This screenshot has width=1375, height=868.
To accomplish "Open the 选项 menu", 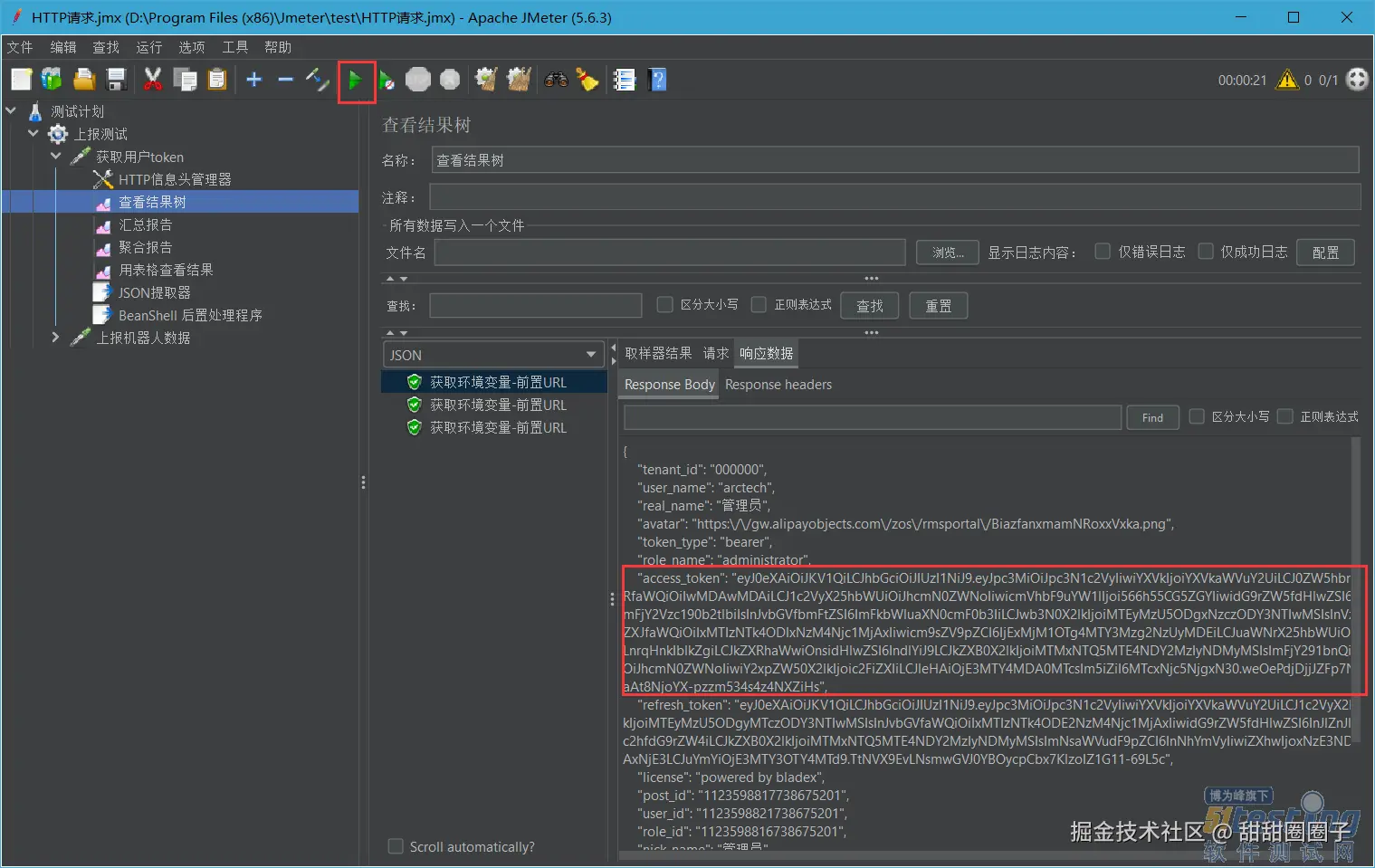I will (192, 47).
